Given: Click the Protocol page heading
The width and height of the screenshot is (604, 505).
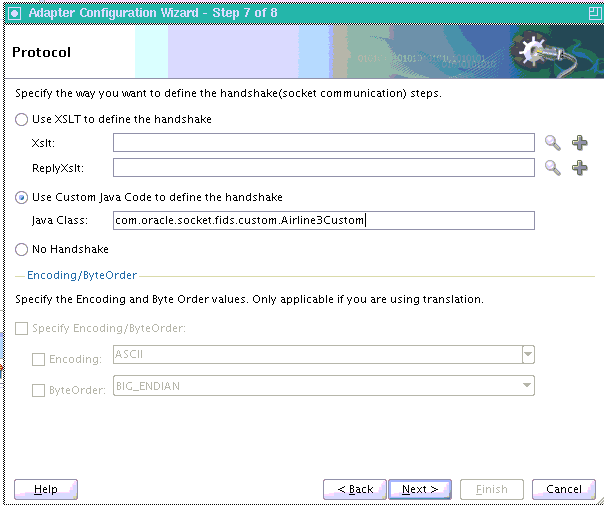Looking at the screenshot, I should click(42, 52).
